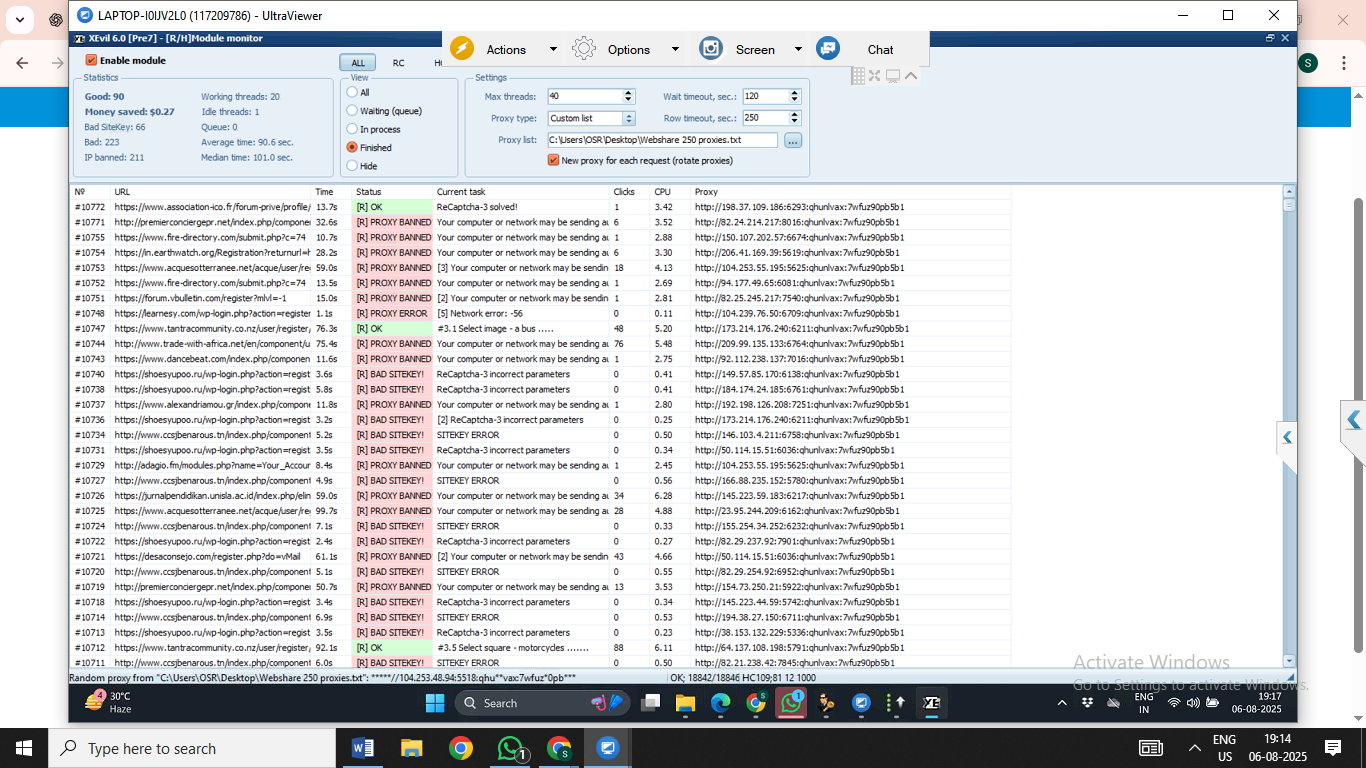
Task: Click the fullscreen expand arrows icon
Action: [x=875, y=76]
